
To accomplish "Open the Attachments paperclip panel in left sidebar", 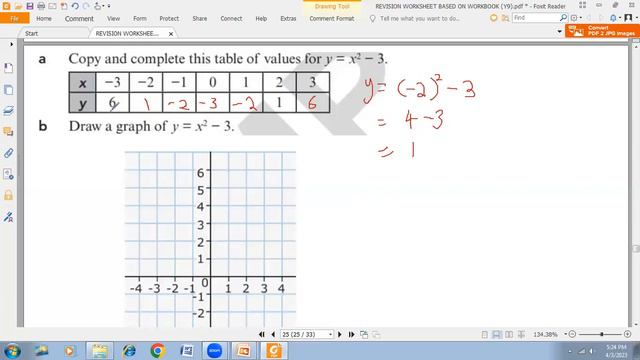I will 8,153.
